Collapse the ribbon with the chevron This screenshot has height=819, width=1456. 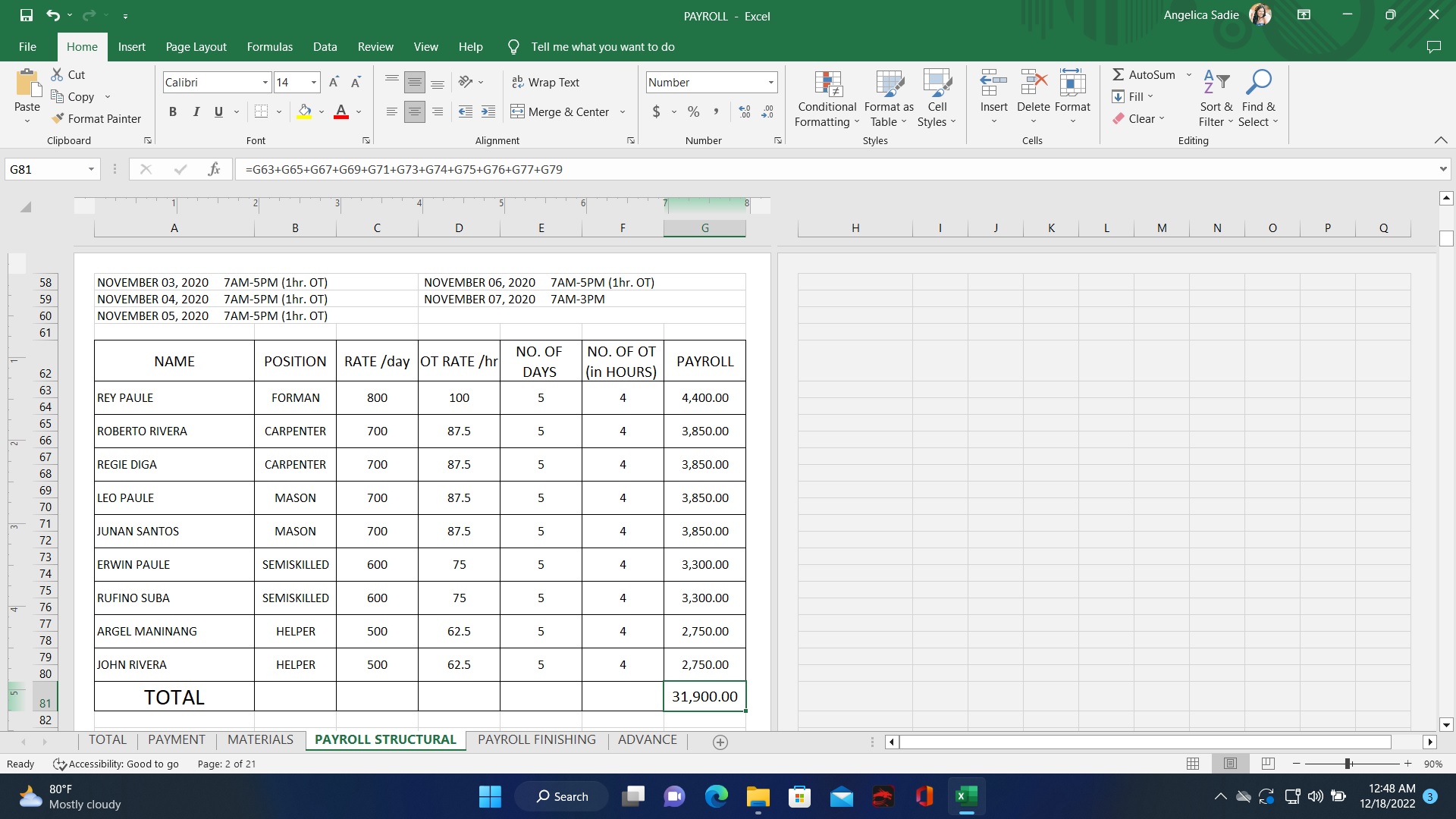pos(1441,140)
